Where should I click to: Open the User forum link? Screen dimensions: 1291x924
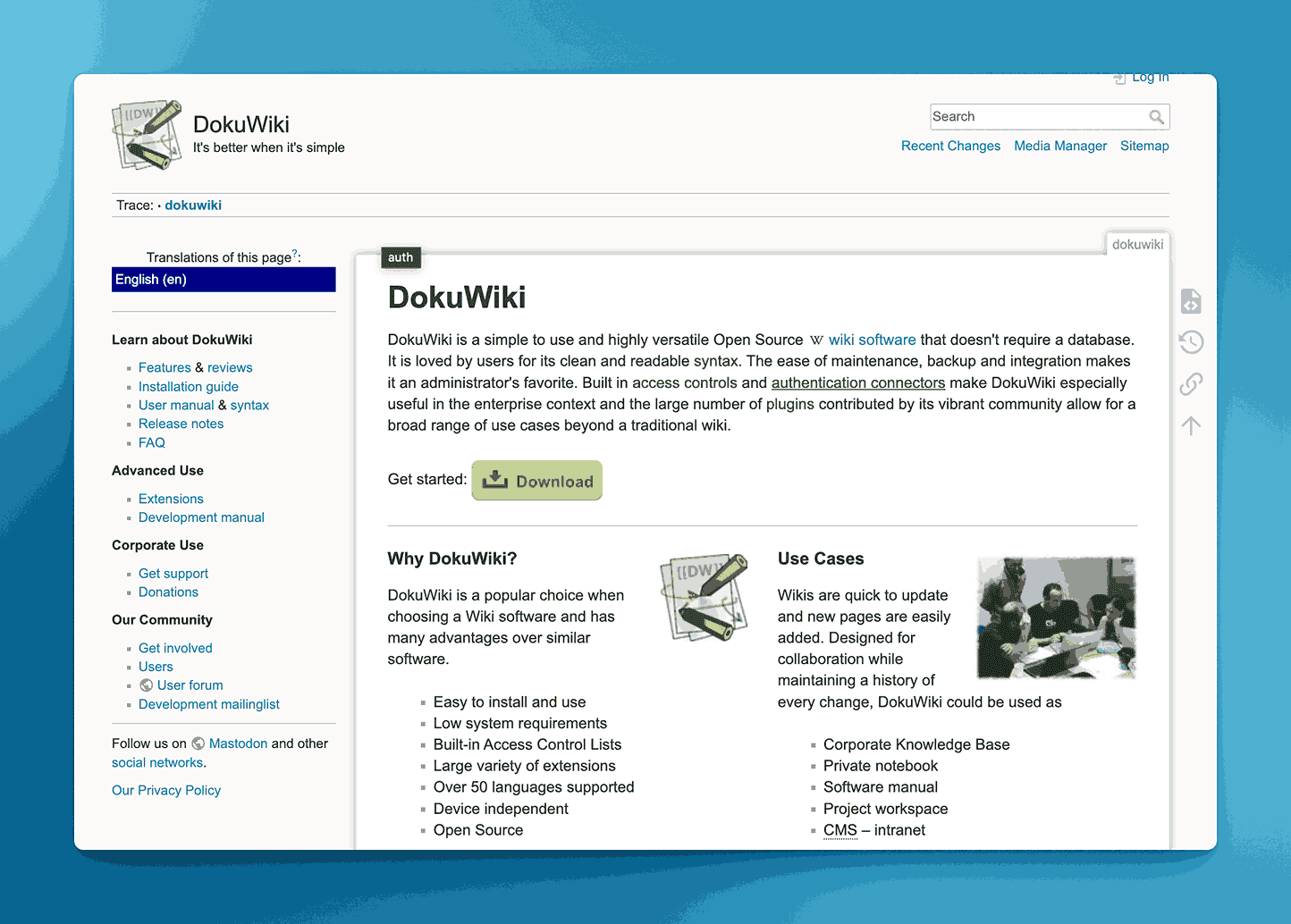190,686
